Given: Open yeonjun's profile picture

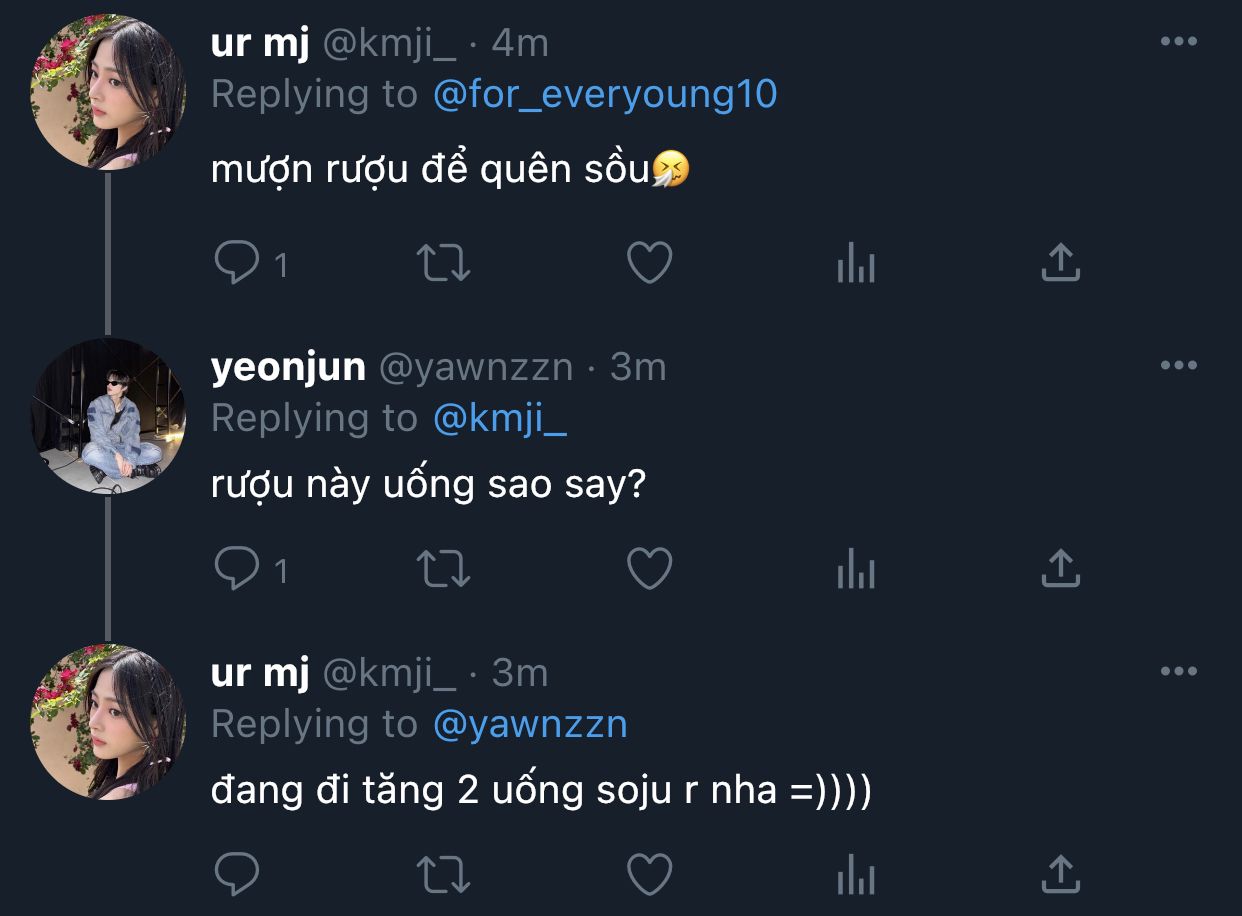Looking at the screenshot, I should (108, 416).
